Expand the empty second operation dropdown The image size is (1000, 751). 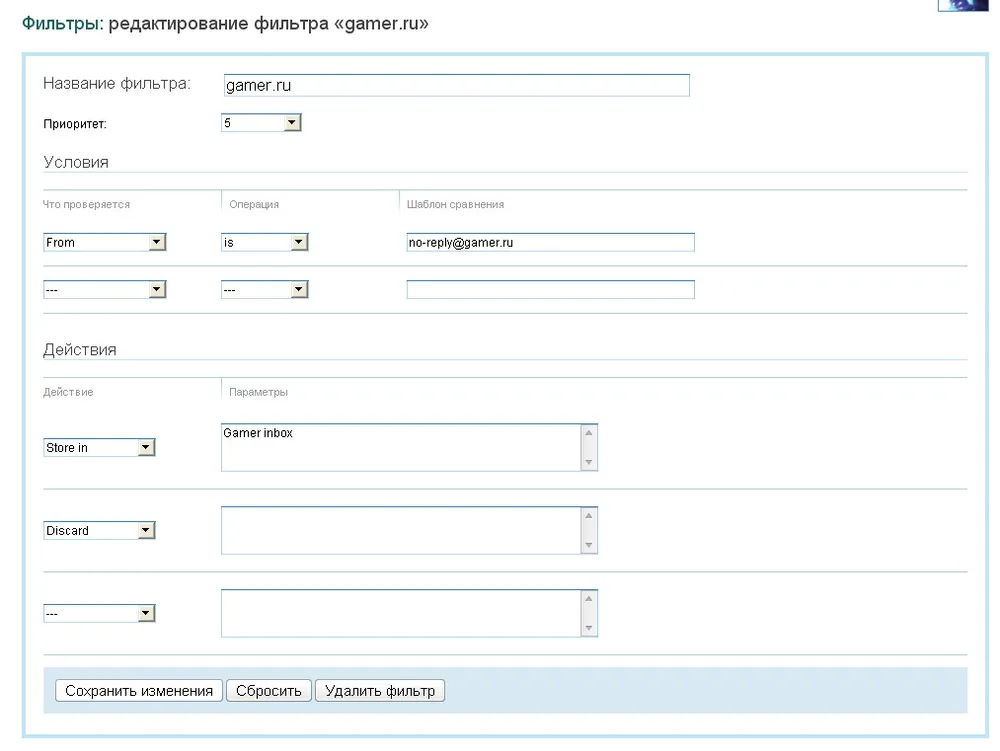pyautogui.click(x=264, y=290)
